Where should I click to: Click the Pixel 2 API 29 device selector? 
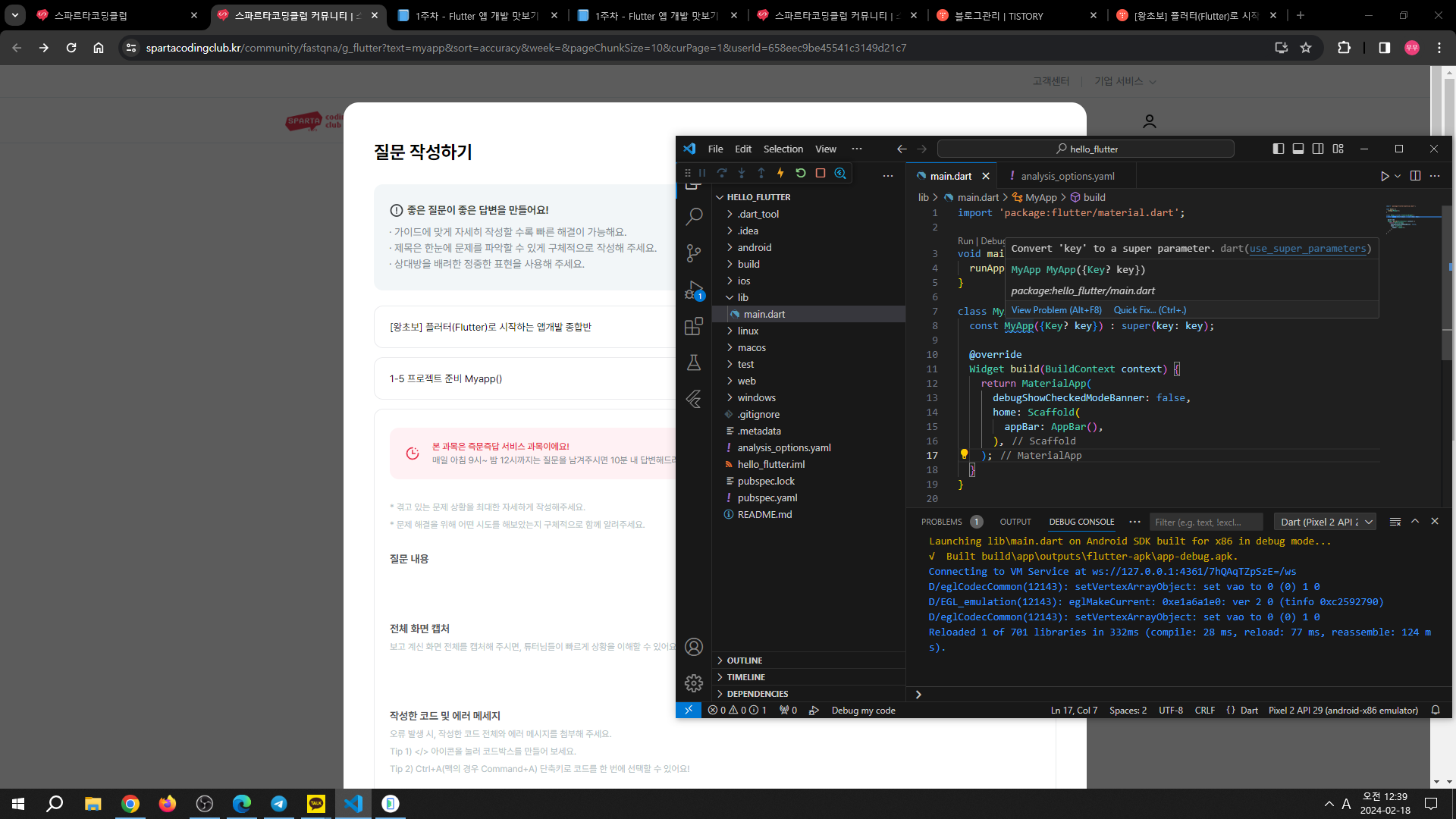coord(1343,711)
